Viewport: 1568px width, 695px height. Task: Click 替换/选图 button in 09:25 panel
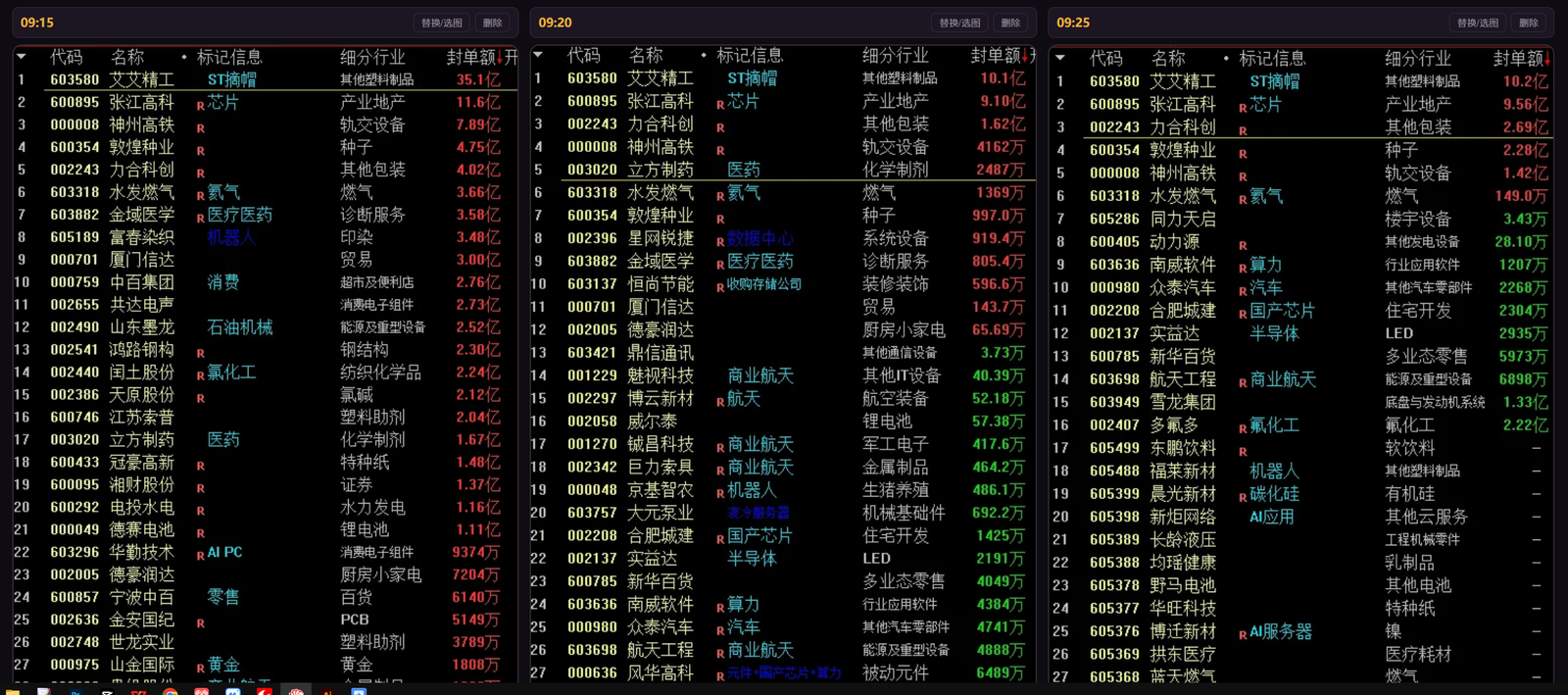pyautogui.click(x=1477, y=23)
